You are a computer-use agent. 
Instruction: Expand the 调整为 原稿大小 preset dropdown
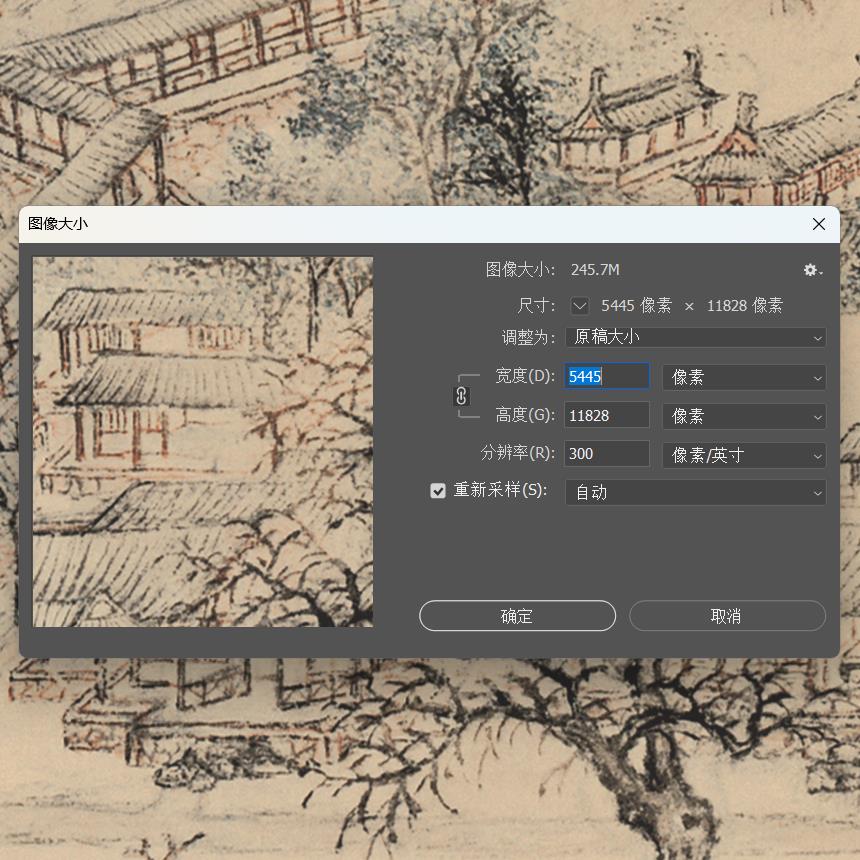[695, 337]
